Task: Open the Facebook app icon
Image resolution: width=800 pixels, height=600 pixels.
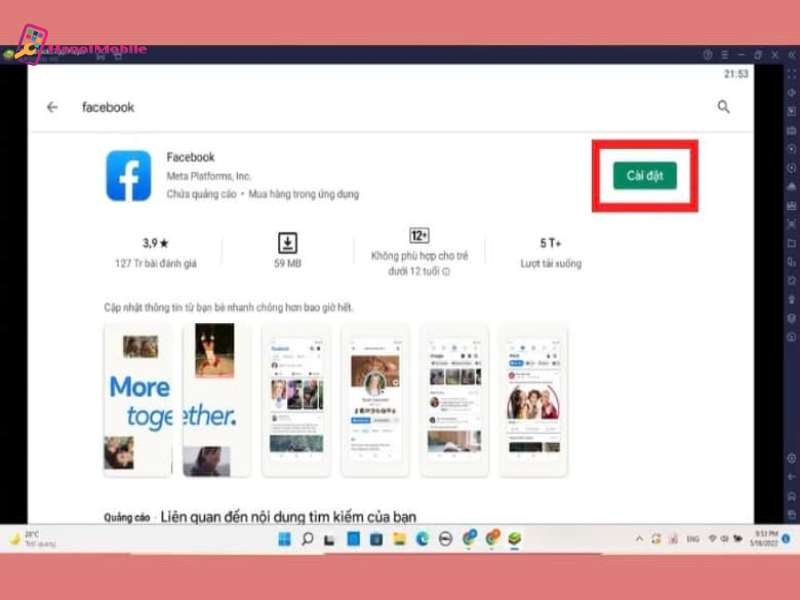Action: coord(129,176)
